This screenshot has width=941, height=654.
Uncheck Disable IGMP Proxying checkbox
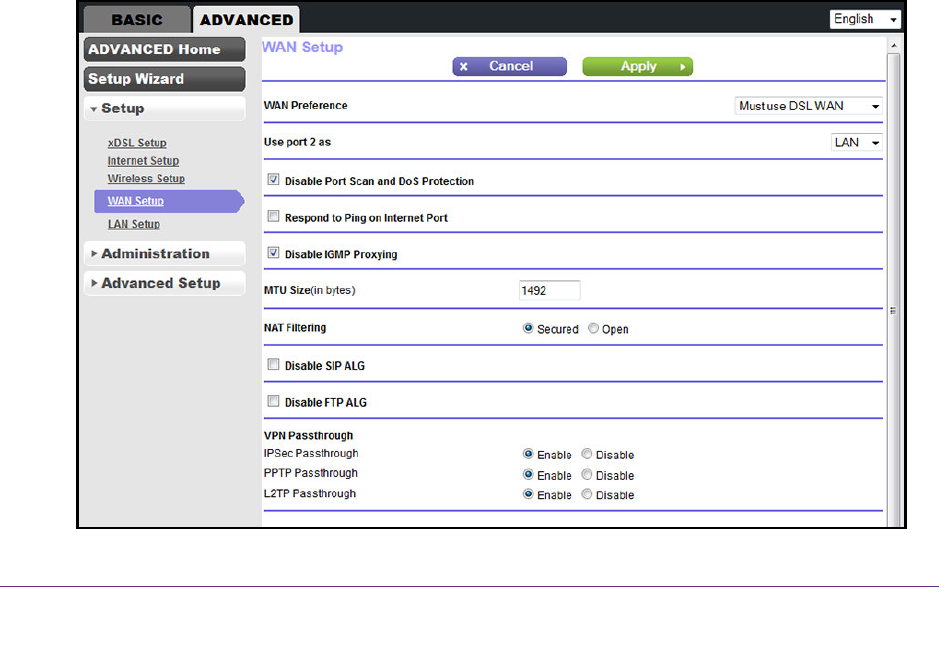coord(273,254)
